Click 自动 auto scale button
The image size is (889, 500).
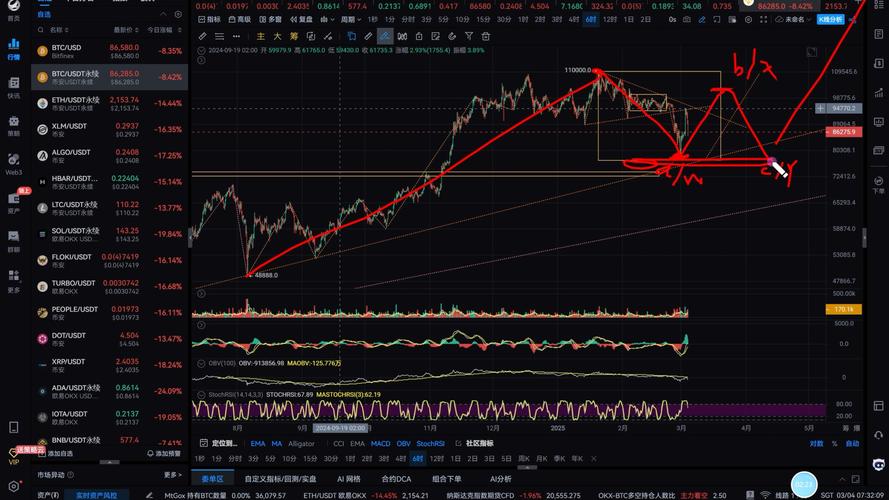853,443
